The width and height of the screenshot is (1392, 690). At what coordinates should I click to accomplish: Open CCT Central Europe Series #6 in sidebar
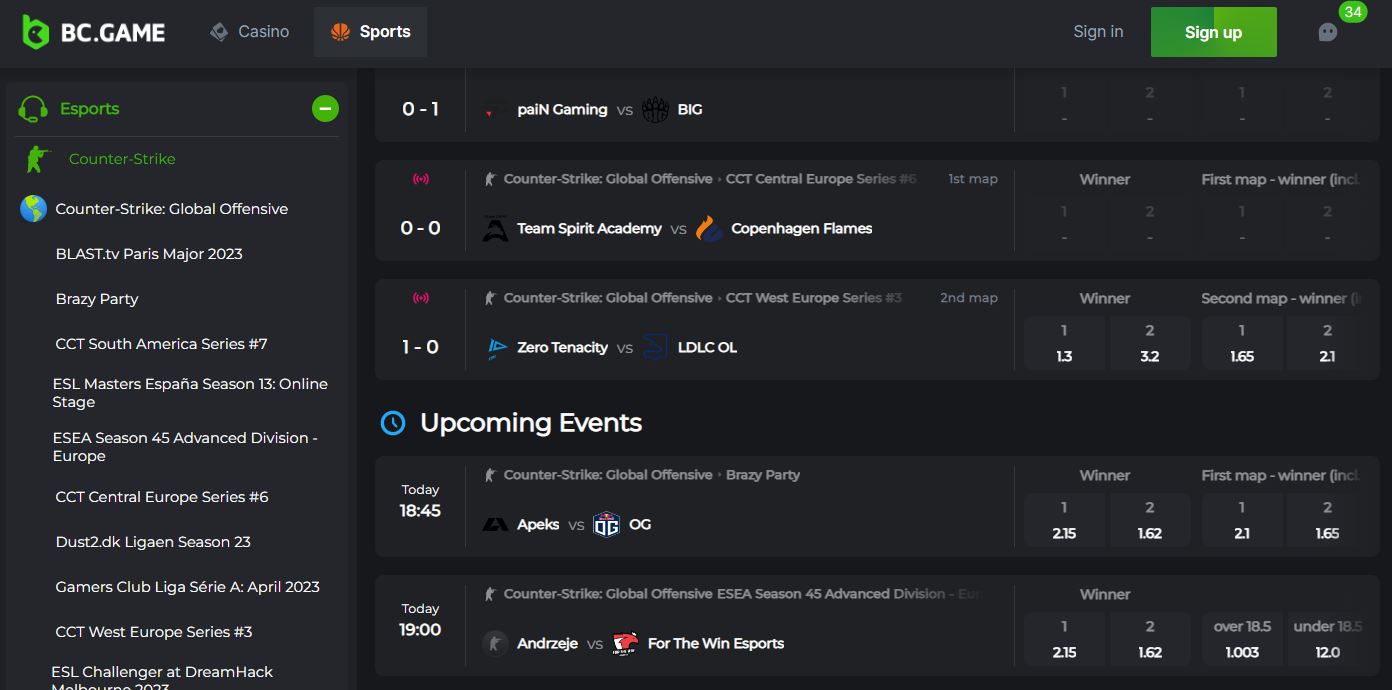click(162, 497)
